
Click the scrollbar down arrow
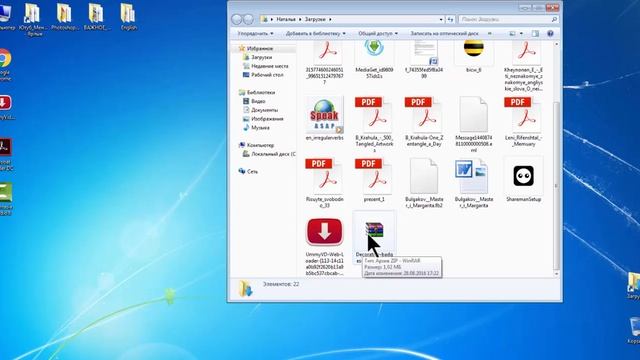pos(556,274)
